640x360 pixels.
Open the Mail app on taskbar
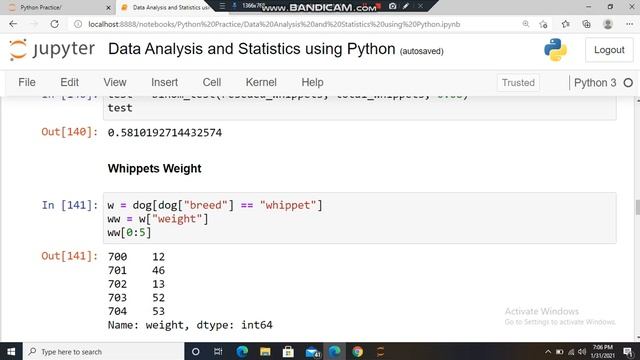312,351
